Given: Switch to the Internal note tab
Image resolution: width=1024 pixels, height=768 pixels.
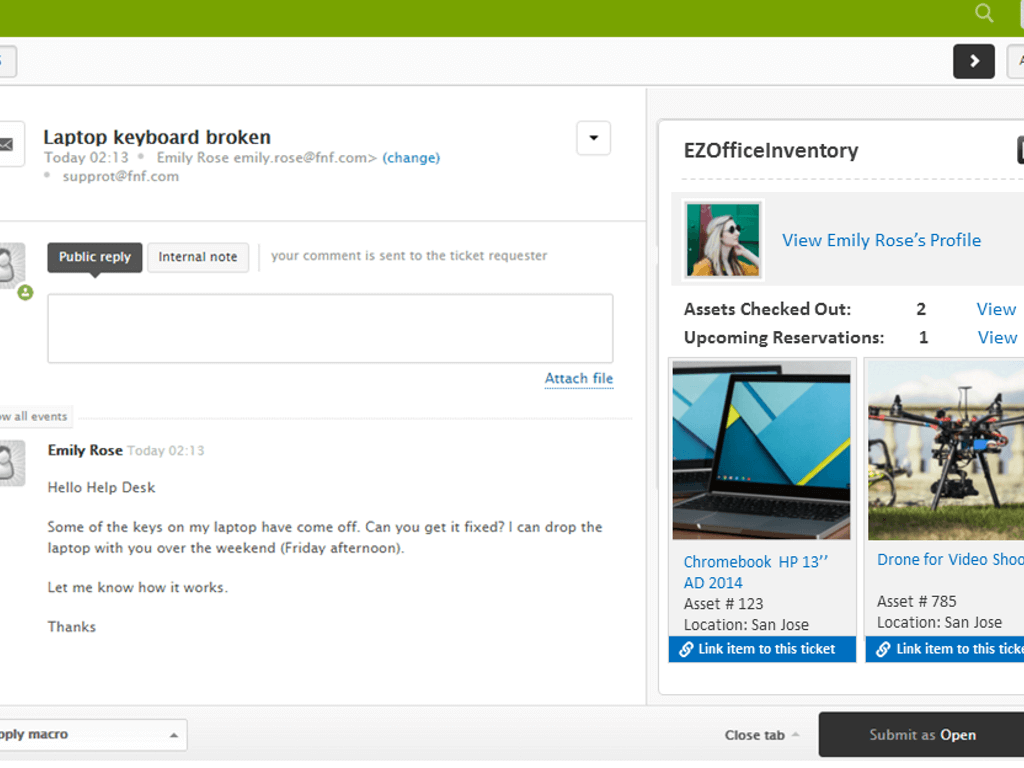Looking at the screenshot, I should 198,257.
